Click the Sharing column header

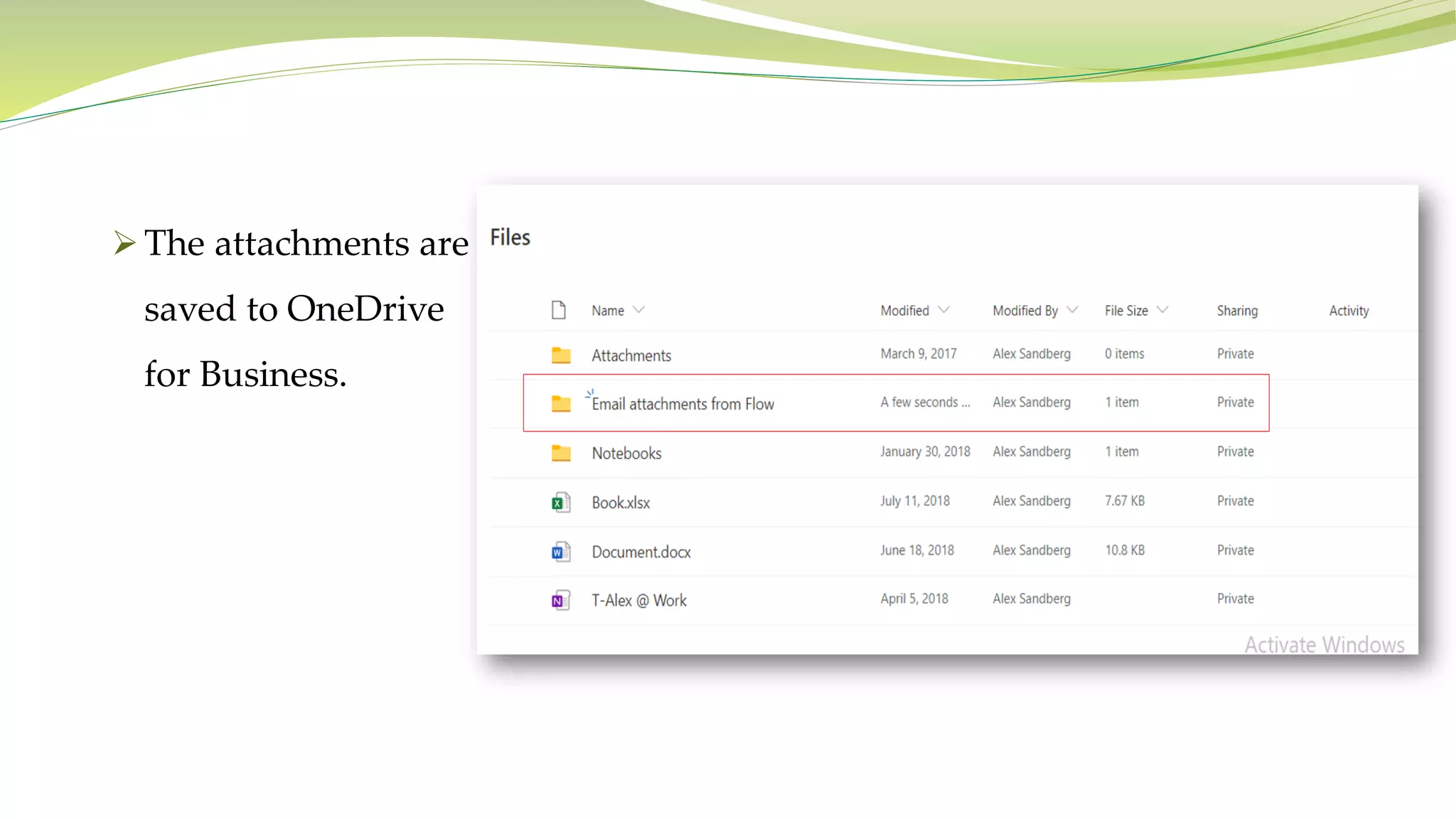pos(1237,311)
